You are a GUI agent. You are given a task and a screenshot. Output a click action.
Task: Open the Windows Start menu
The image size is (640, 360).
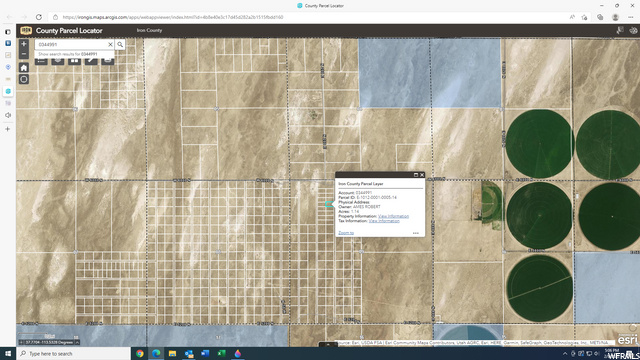[8, 353]
